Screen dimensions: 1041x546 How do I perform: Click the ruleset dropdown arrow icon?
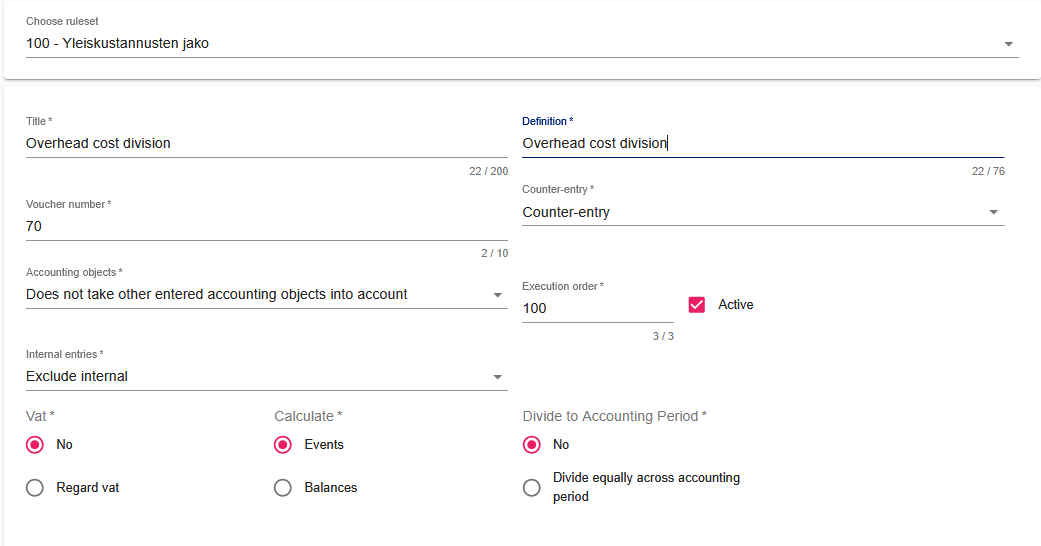1008,44
